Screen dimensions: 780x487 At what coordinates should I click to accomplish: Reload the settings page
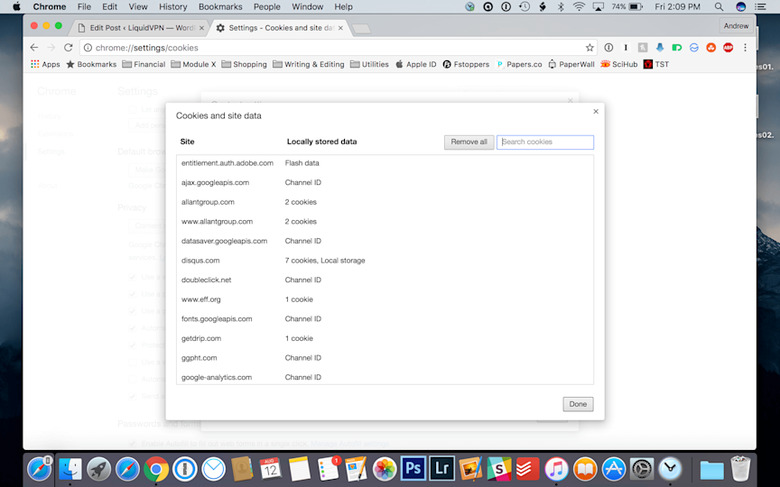click(68, 48)
